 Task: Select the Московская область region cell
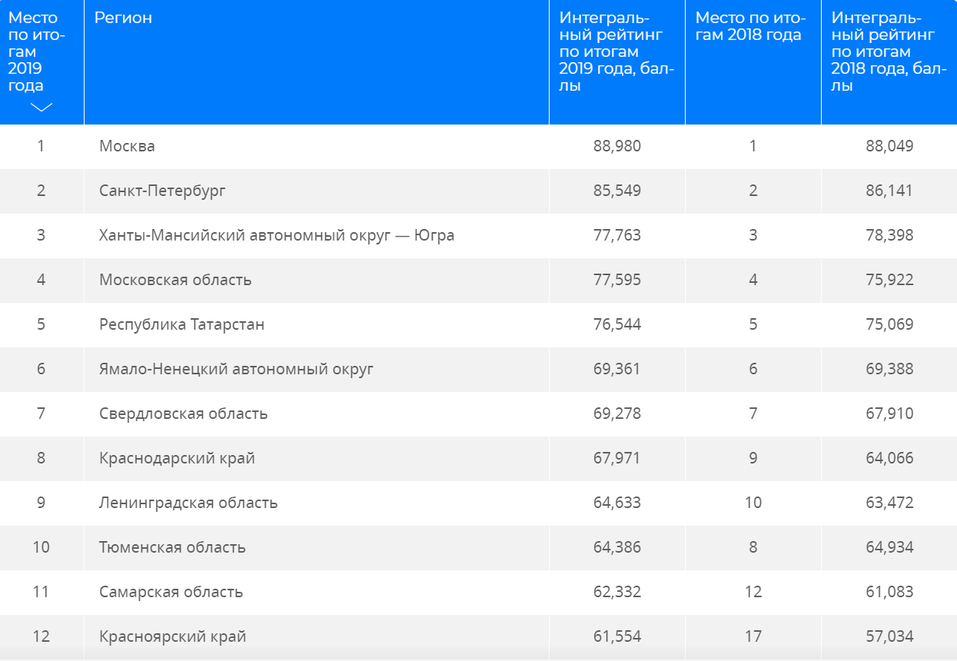(x=175, y=280)
